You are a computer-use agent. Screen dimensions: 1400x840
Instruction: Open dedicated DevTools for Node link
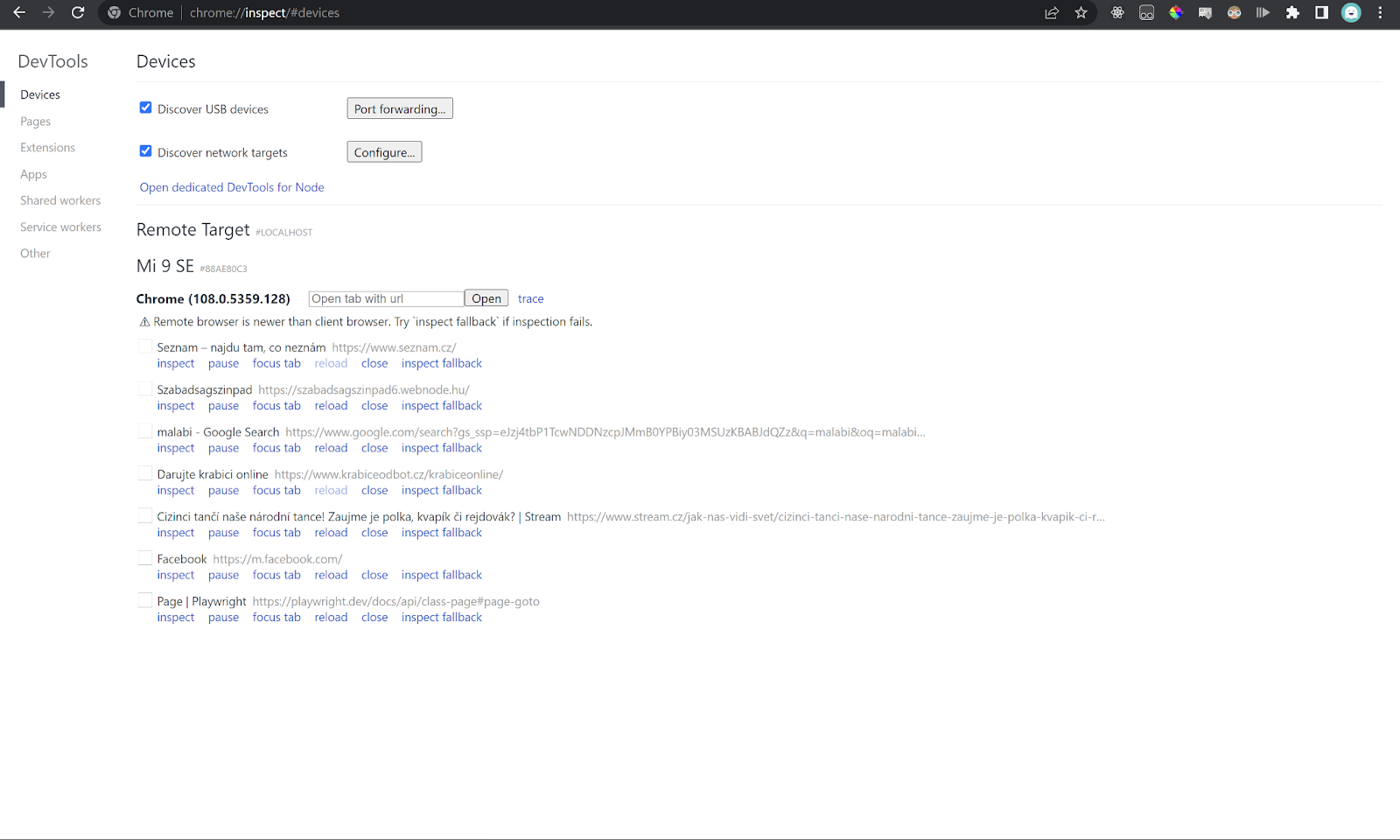(232, 187)
